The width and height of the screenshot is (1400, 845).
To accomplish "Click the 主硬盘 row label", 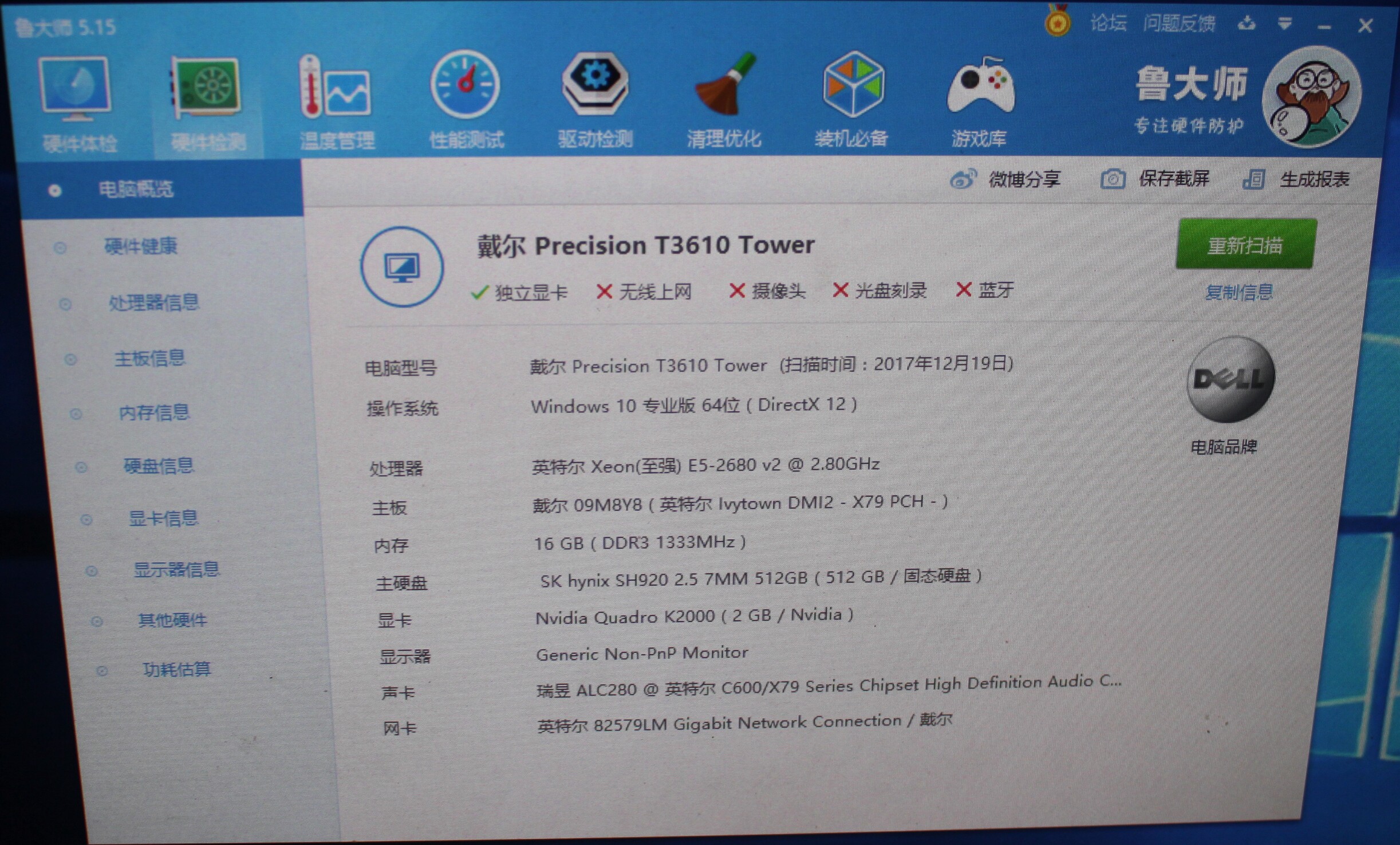I will pos(401,584).
